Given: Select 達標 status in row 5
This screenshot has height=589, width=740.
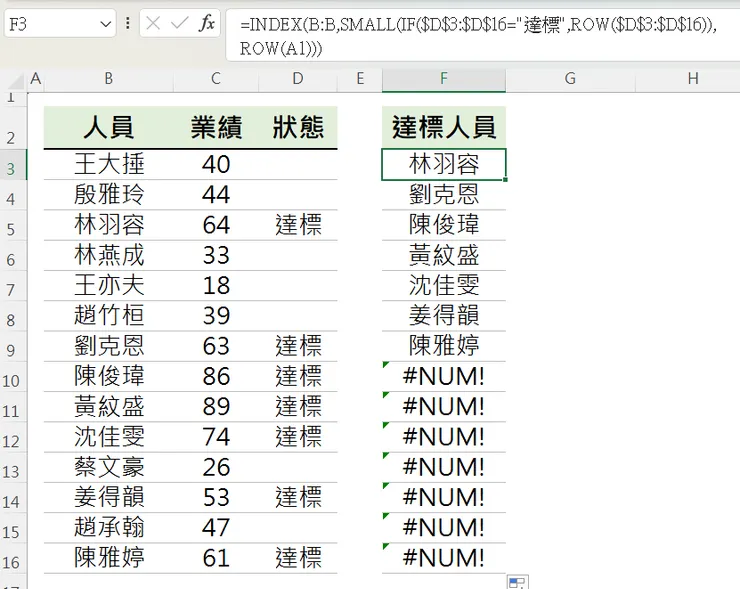Looking at the screenshot, I should click(298, 225).
